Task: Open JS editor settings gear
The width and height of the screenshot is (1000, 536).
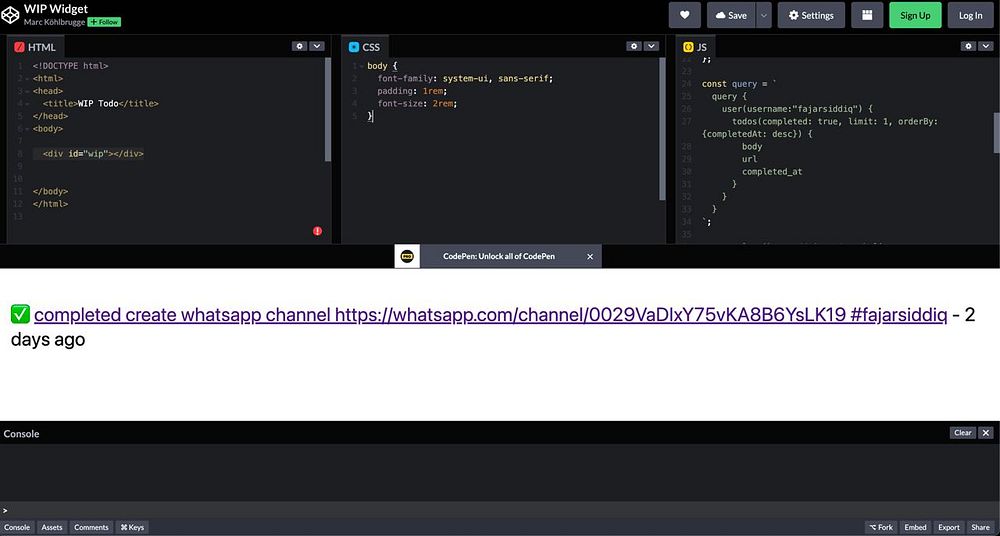Action: tap(968, 46)
